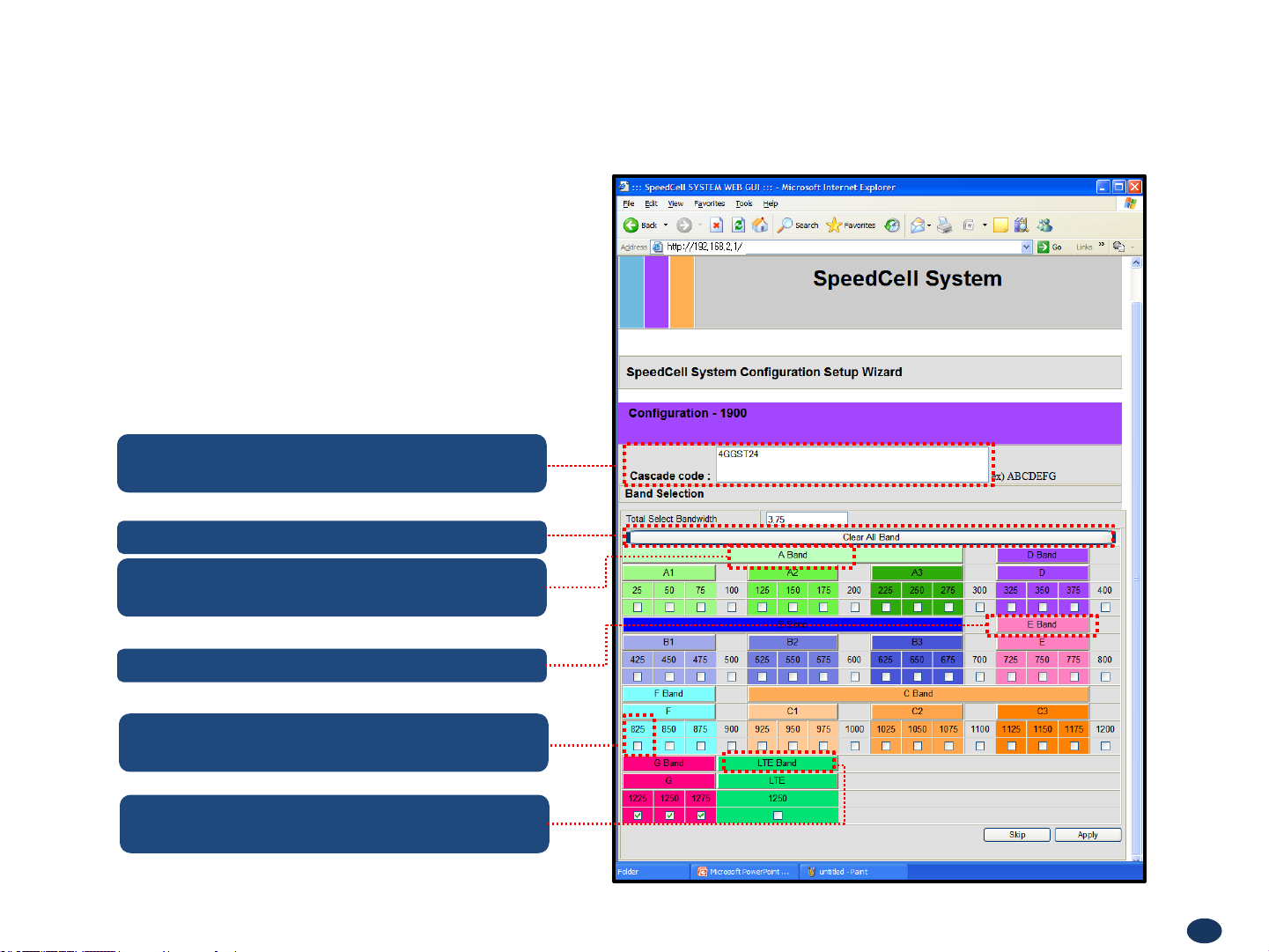This screenshot has height=952, width=1269.
Task: Open the Edit menu
Action: pyautogui.click(x=652, y=203)
